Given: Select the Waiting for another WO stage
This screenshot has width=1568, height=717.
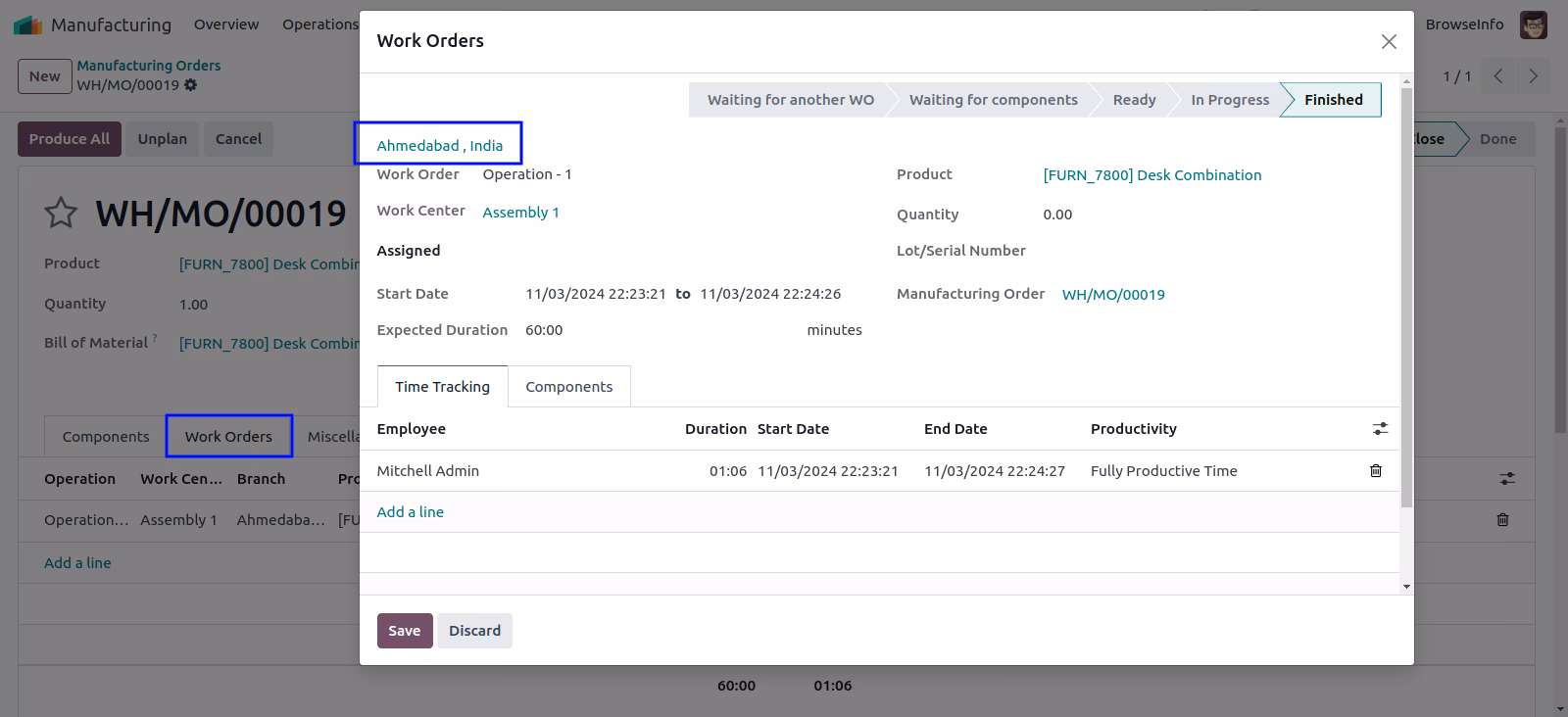Looking at the screenshot, I should pos(791,100).
